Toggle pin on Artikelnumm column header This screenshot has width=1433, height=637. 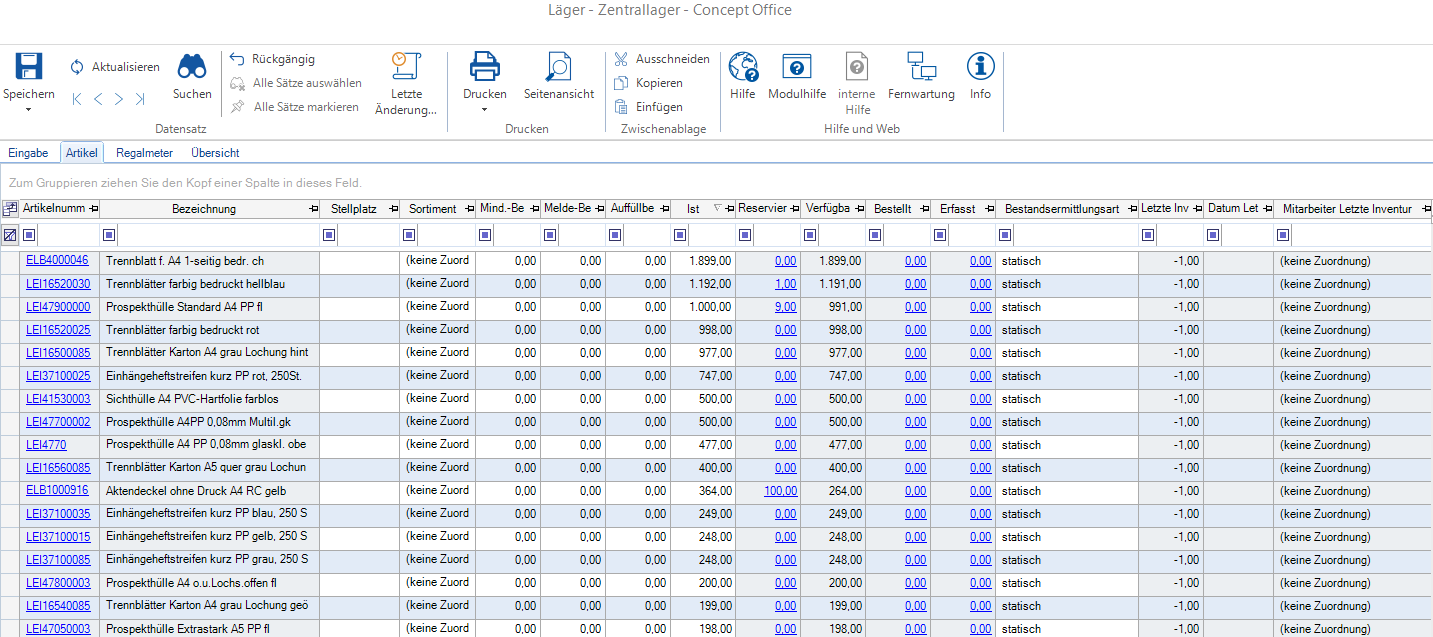point(94,209)
